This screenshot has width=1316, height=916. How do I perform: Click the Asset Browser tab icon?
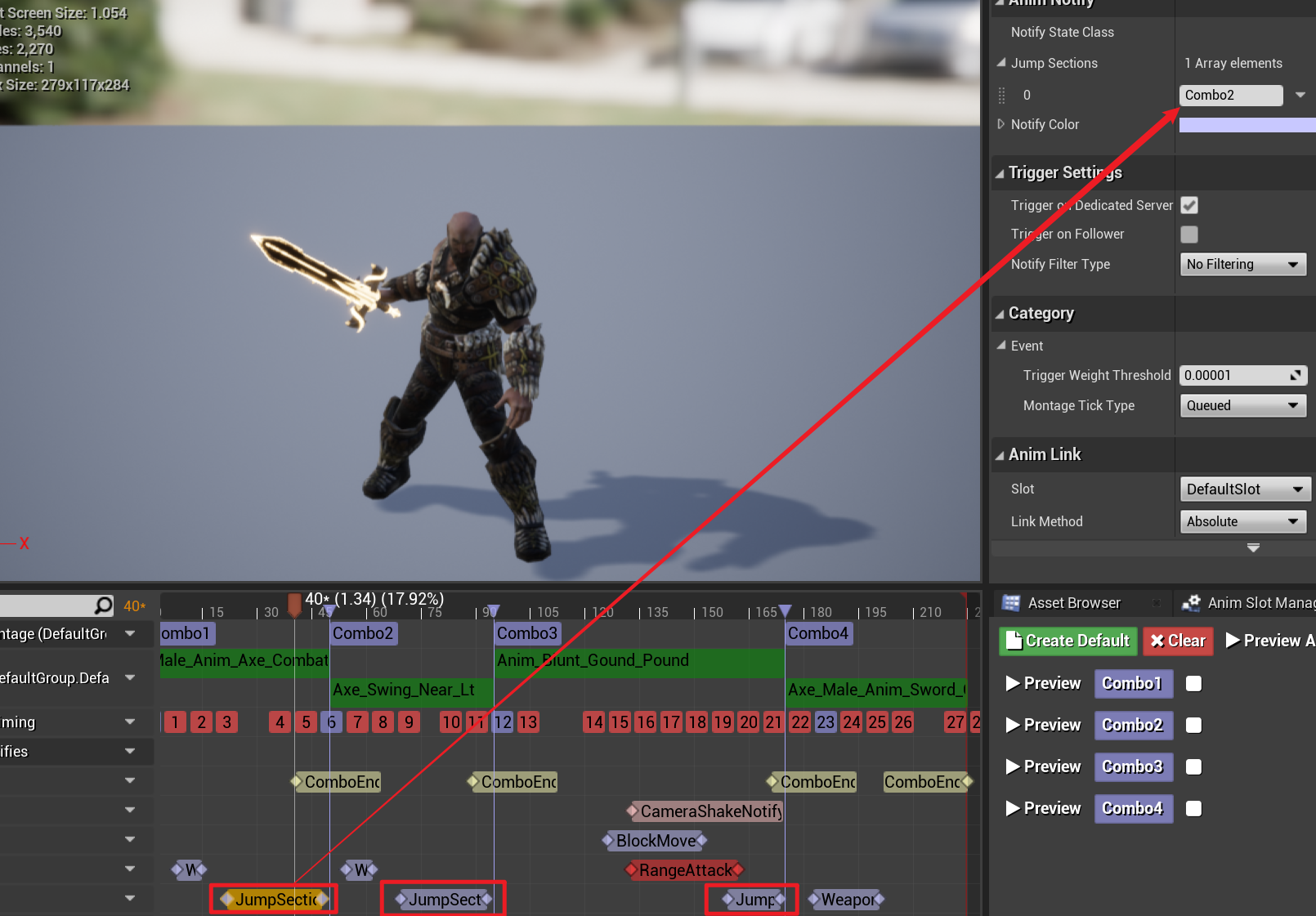coord(1011,603)
